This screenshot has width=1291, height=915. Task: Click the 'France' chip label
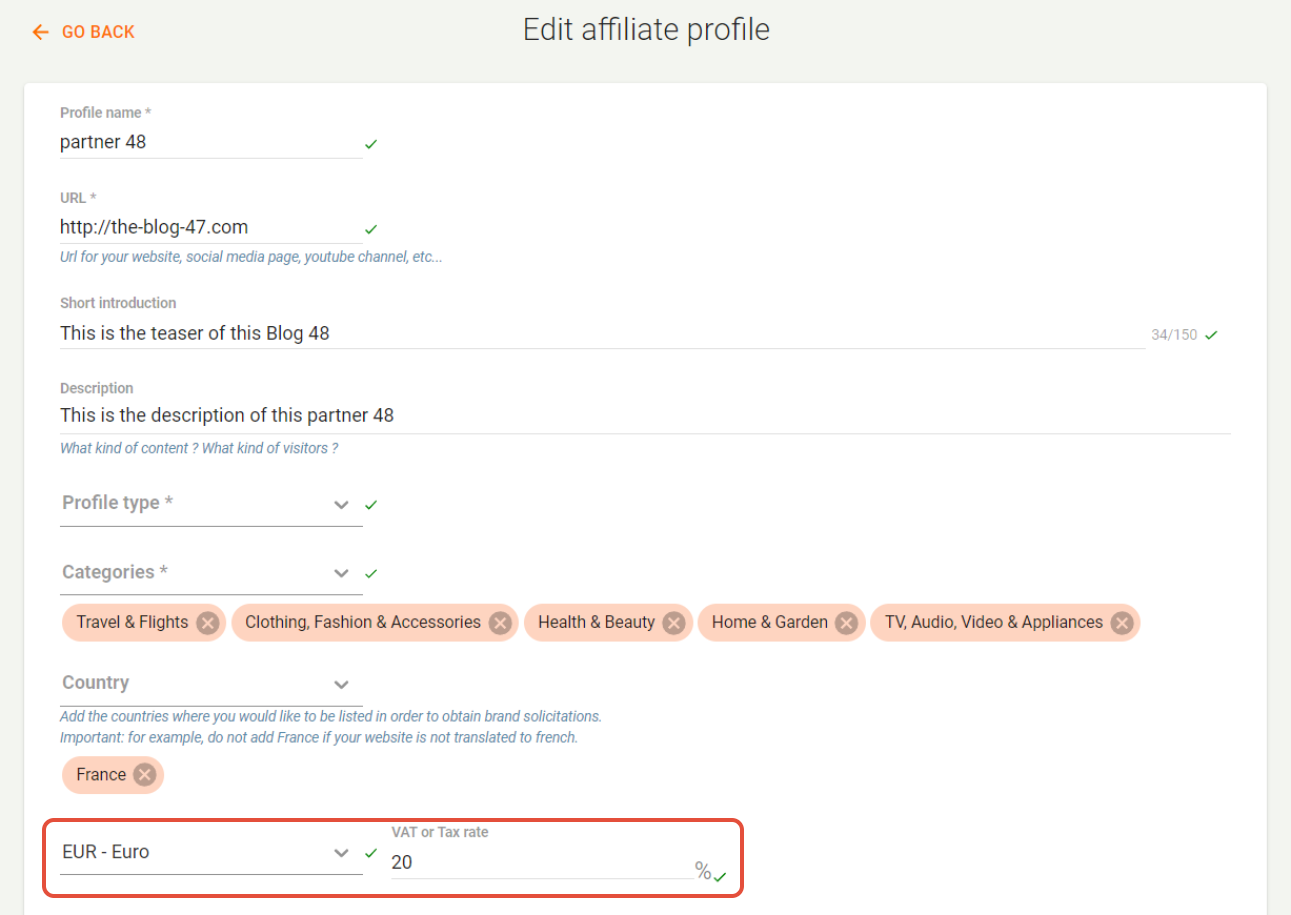tap(101, 774)
